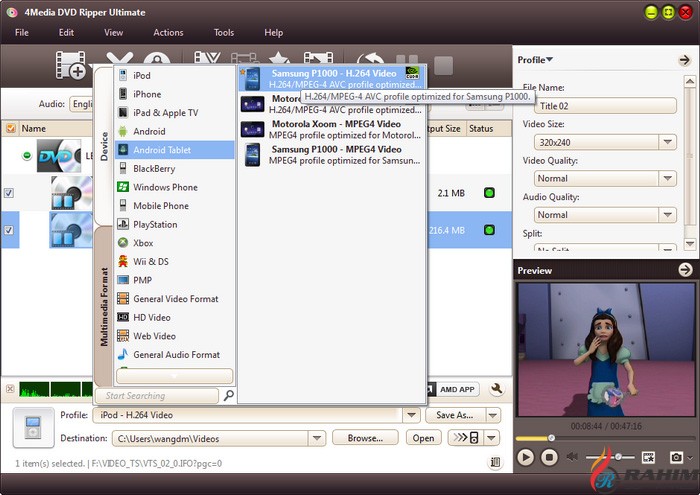Click the Browse... button
This screenshot has height=495, width=700.
(x=365, y=438)
